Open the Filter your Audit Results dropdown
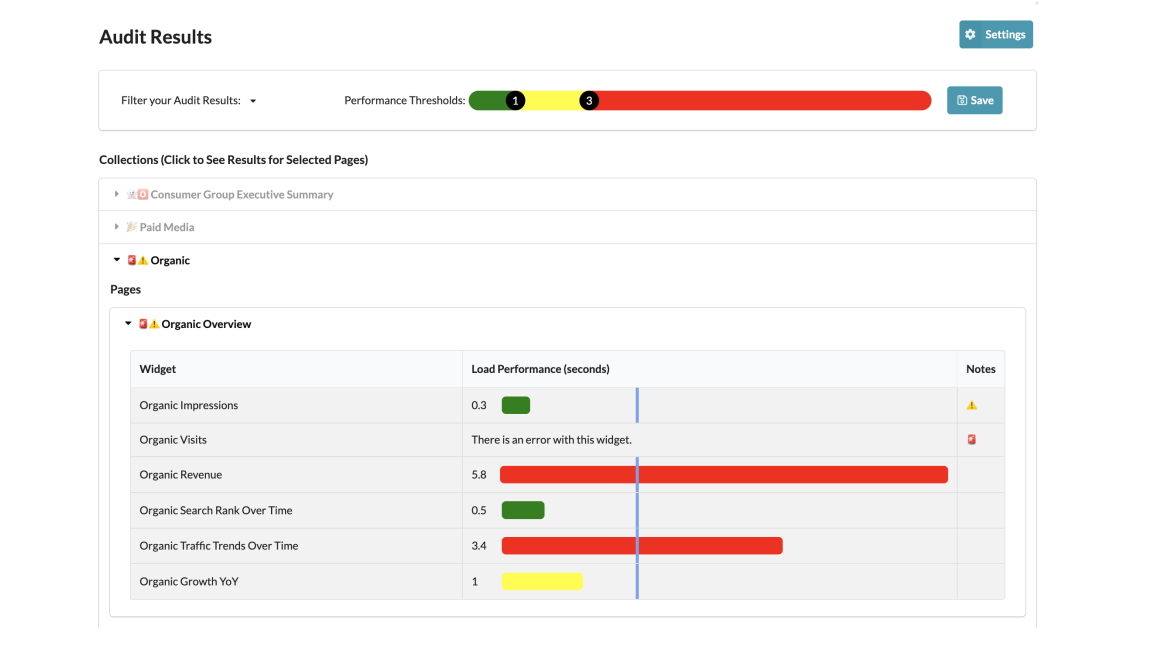This screenshot has width=1150, height=646. point(252,101)
